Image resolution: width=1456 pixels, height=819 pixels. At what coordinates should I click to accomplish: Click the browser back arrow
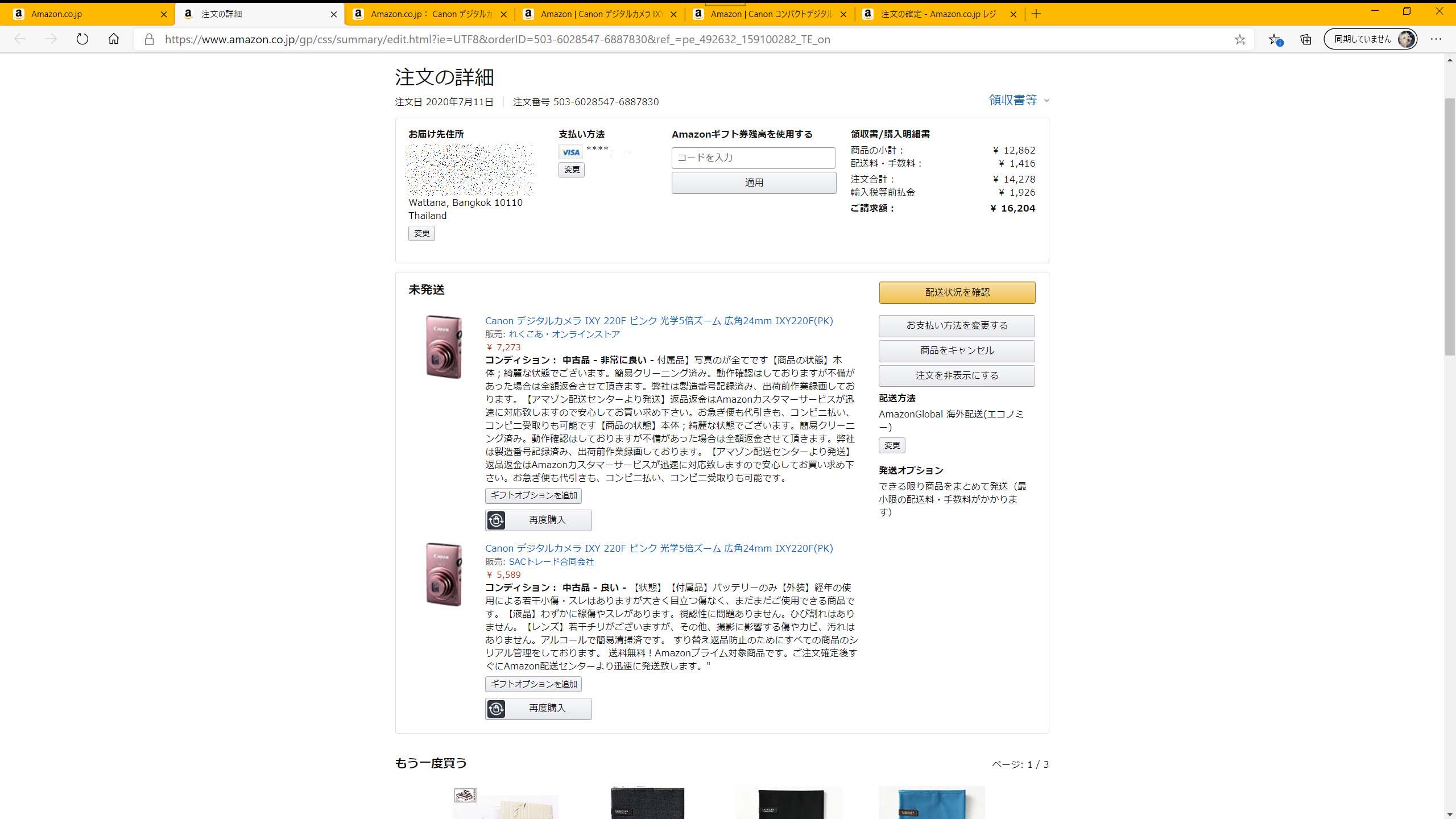[20, 39]
